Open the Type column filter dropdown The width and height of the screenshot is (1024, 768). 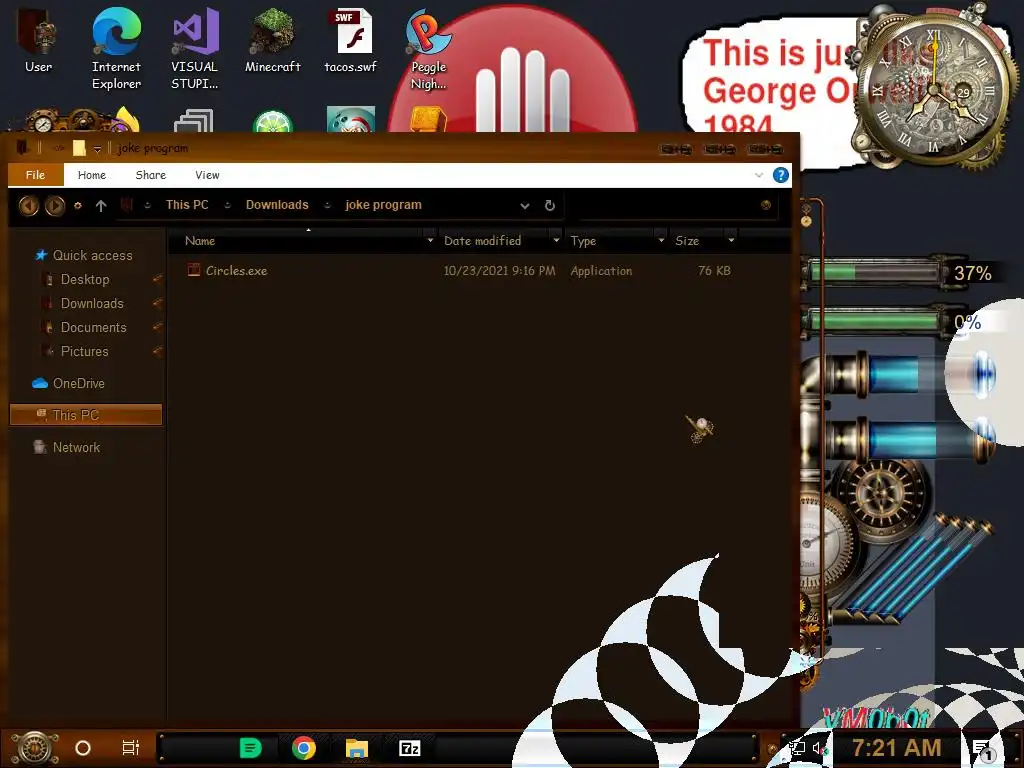click(661, 240)
